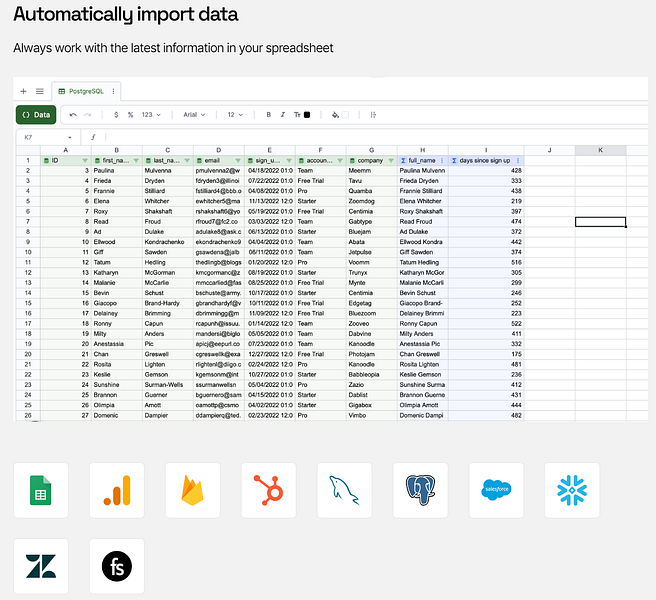Click the Google Analytics integration icon
The image size is (656, 600).
[x=117, y=490]
